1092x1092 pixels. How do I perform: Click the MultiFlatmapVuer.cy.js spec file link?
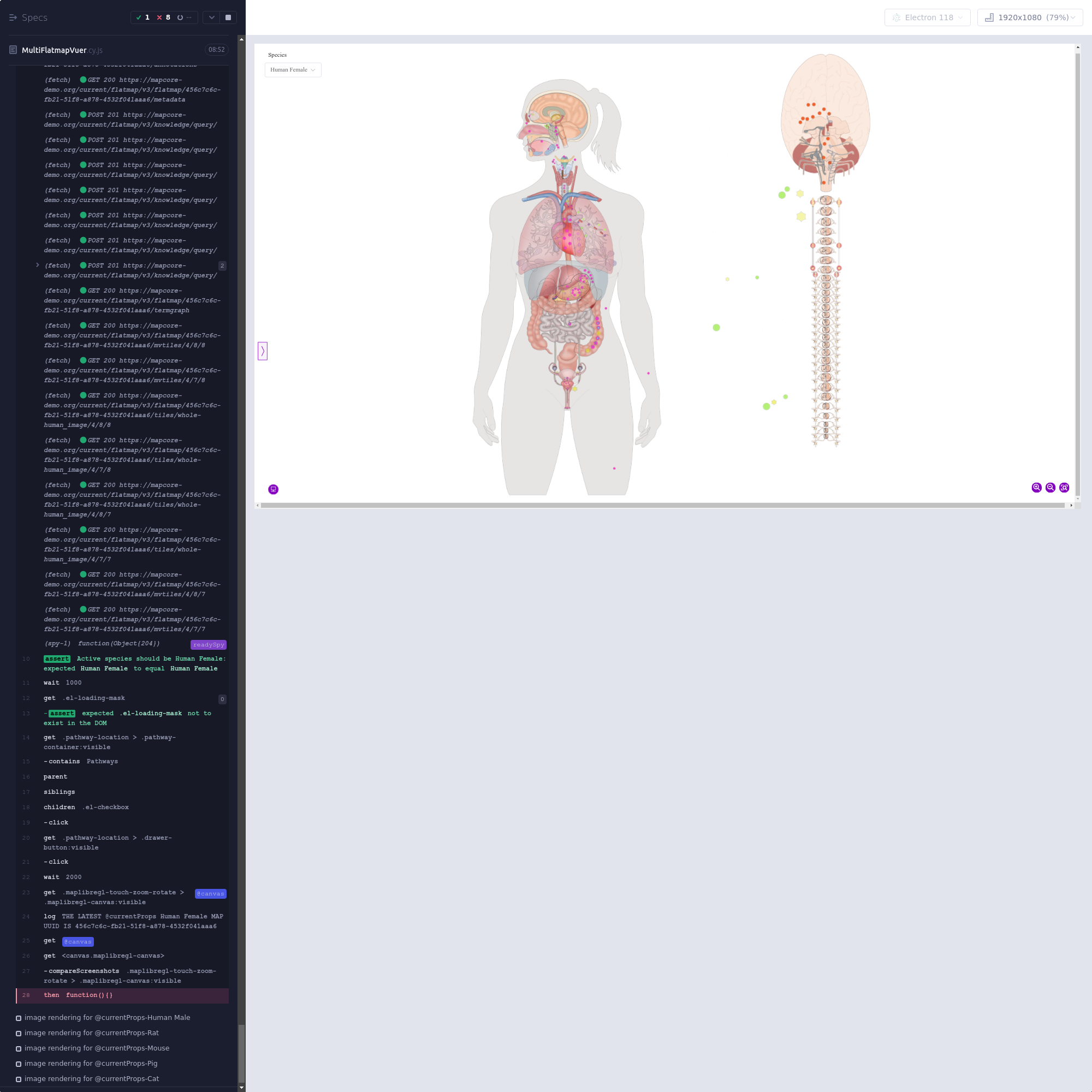(x=62, y=50)
